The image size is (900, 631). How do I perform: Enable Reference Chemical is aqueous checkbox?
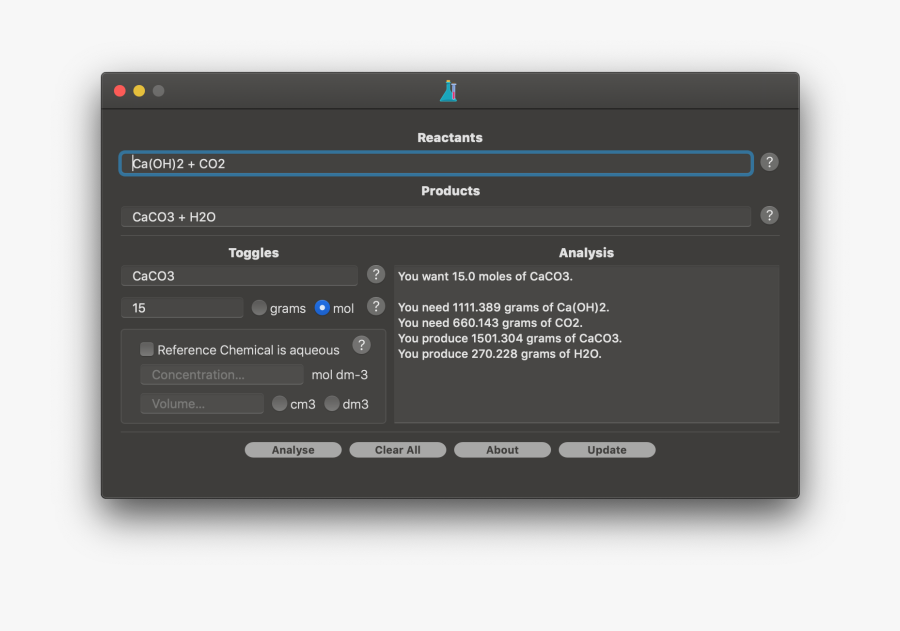coord(147,349)
